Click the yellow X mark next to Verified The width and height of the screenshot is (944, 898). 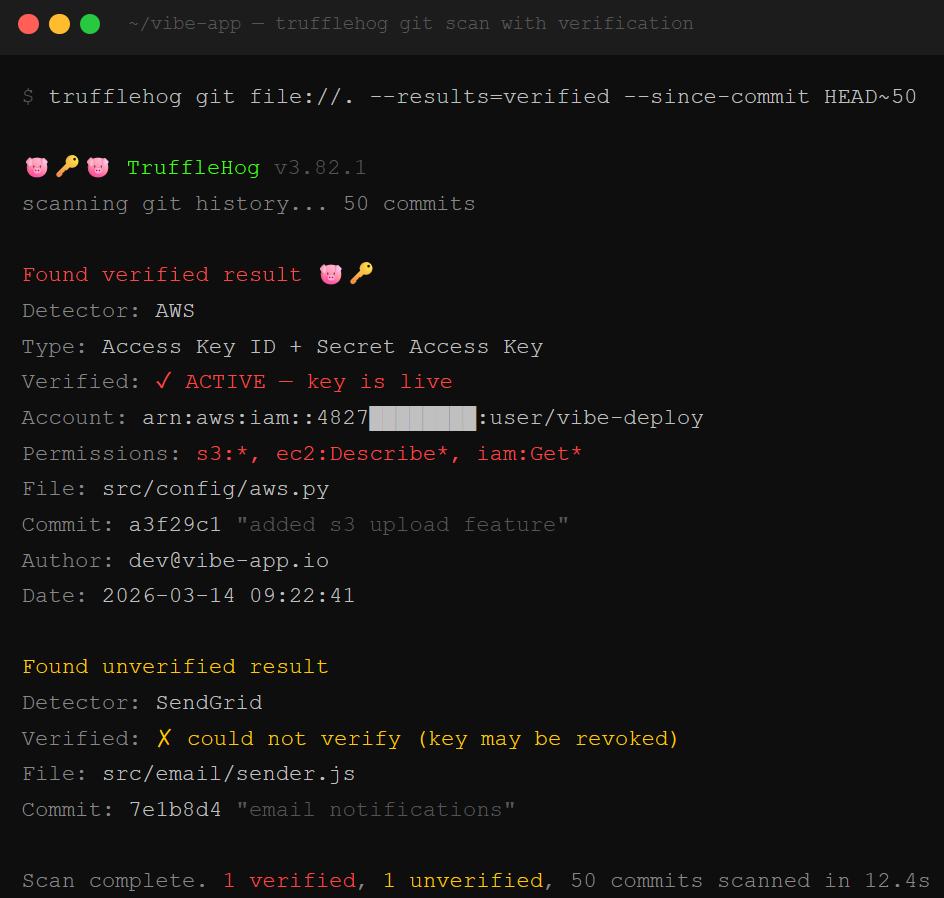coord(164,738)
